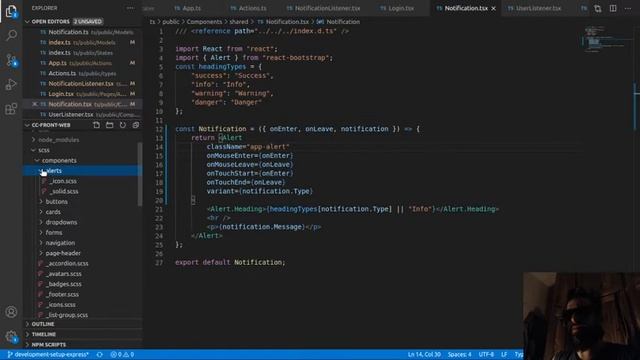
Task: Click the open changes icon in editor toolbar
Action: [598, 9]
